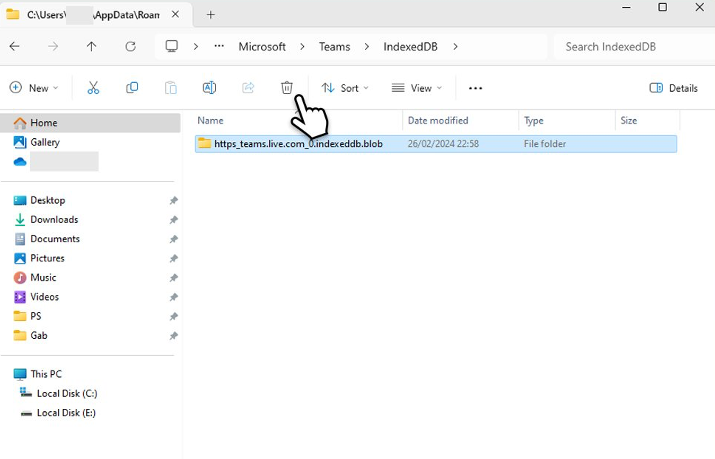Click the Back navigation arrow

(15, 46)
